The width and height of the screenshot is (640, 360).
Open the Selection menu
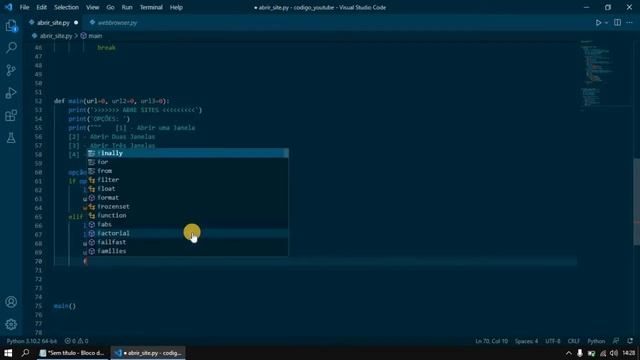click(66, 7)
